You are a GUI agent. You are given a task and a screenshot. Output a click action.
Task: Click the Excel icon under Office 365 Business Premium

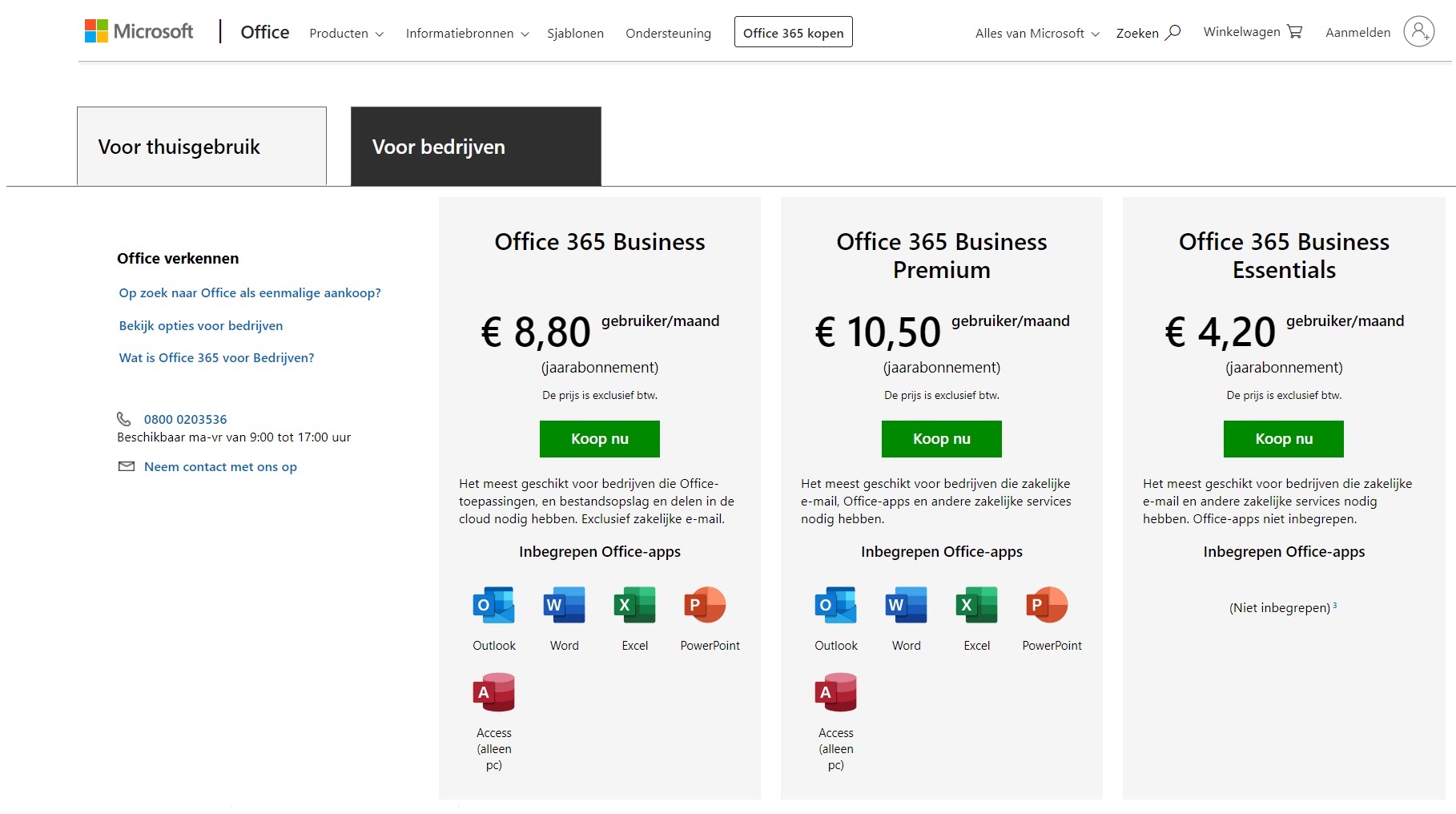[976, 605]
